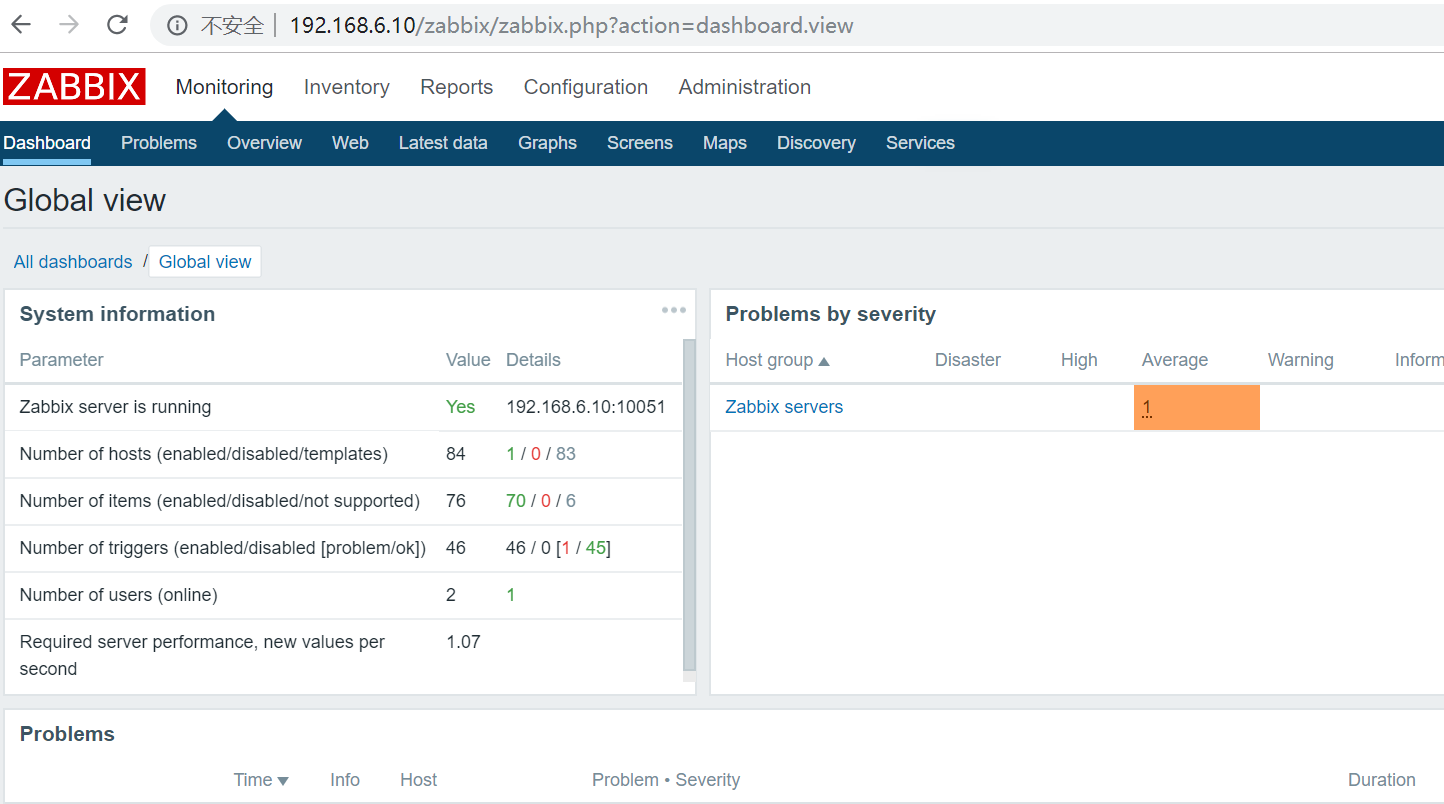
Task: Click 'Number of triggers' parameter row
Action: 343,548
